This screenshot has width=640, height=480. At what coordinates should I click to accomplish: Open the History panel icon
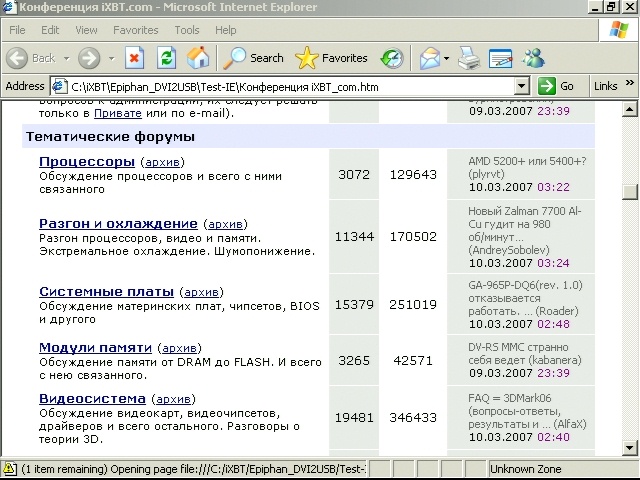pyautogui.click(x=392, y=57)
